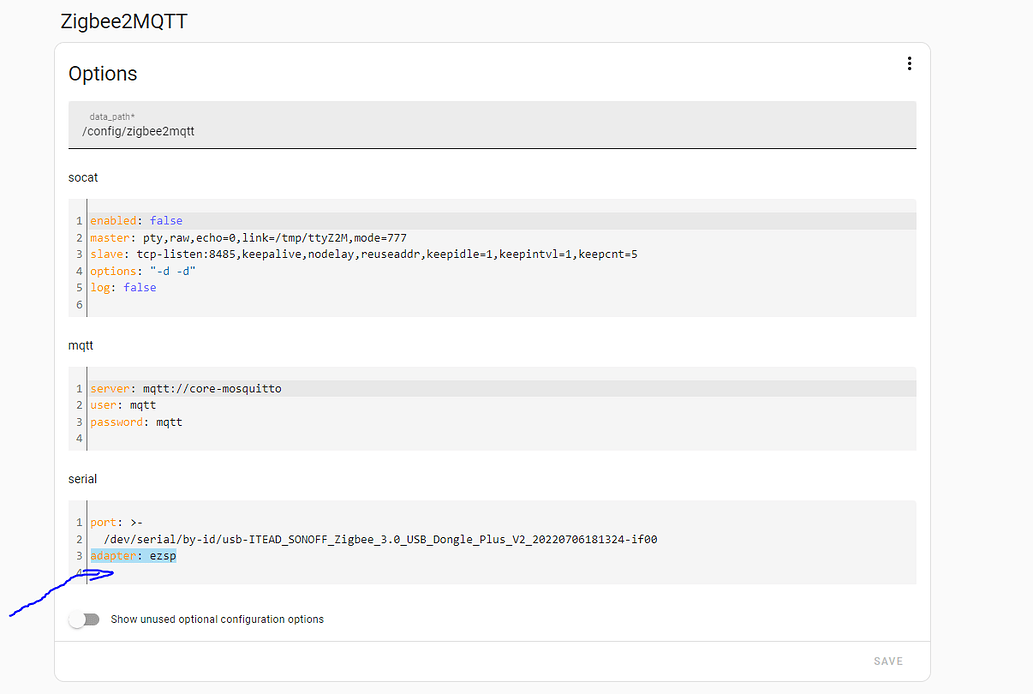Select the adapter: ezsp line
Viewport: 1033px width, 694px height.
[133, 556]
